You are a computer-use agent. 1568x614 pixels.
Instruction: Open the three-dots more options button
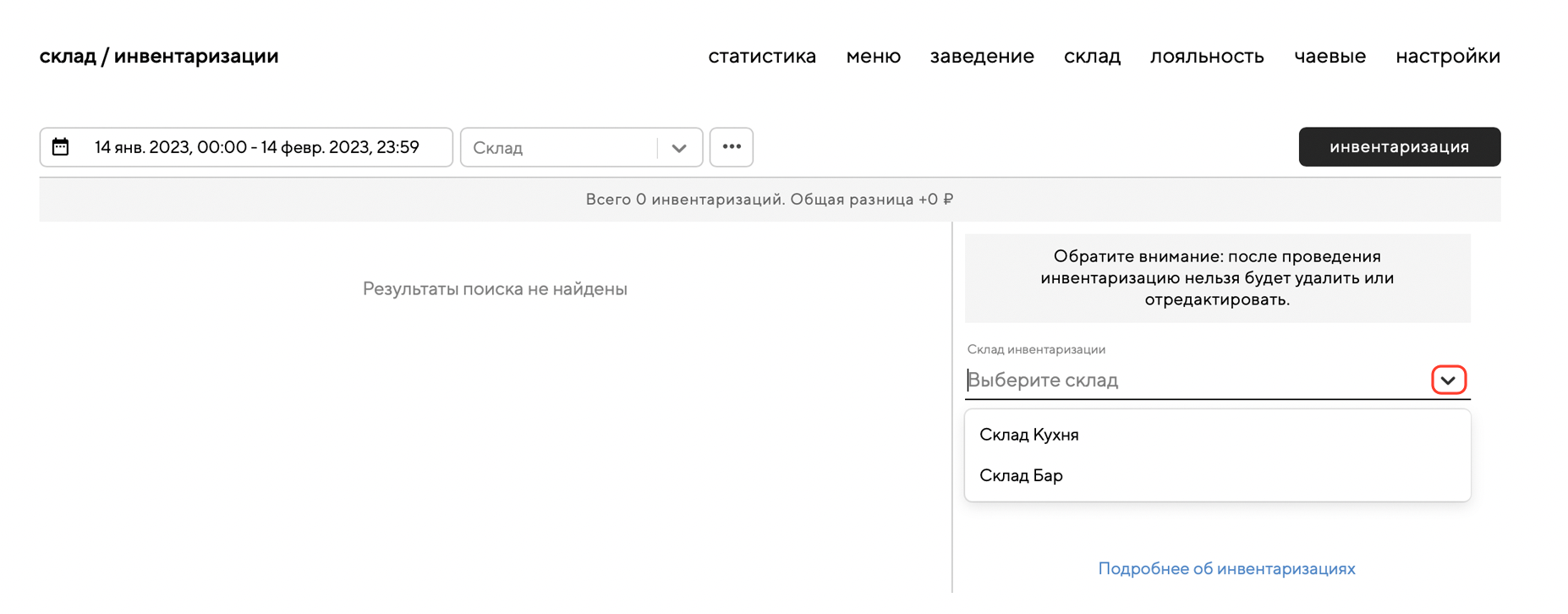pos(732,147)
